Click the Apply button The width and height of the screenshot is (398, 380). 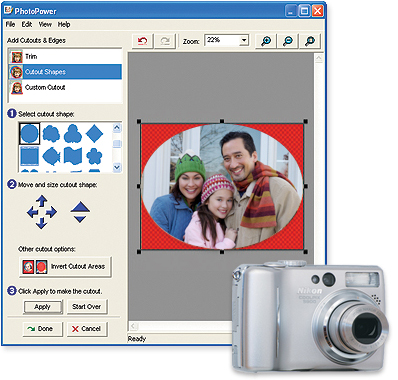[43, 307]
